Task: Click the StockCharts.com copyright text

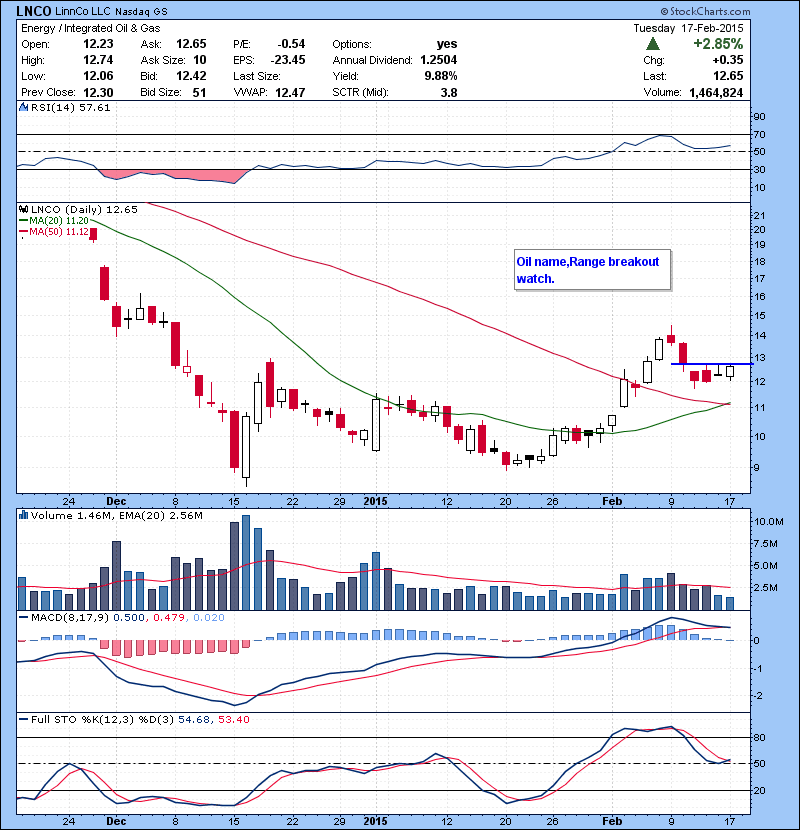Action: point(705,11)
